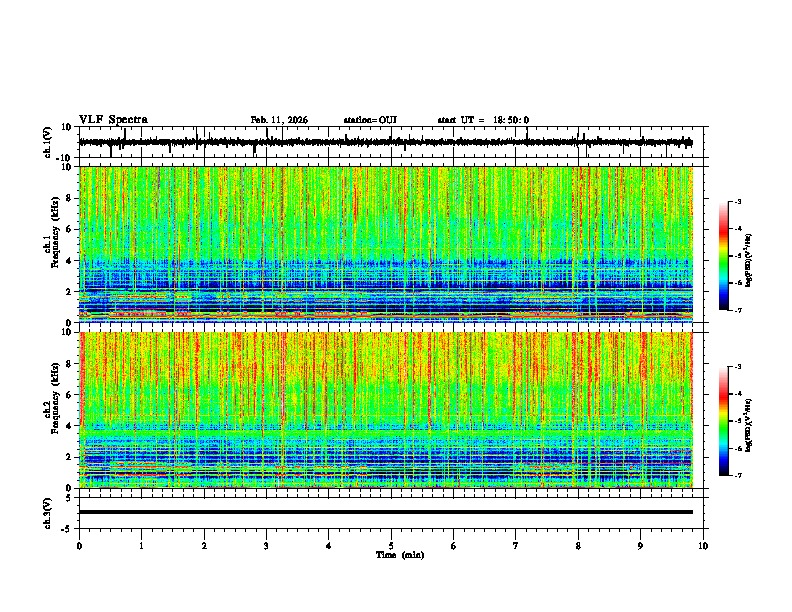The height and width of the screenshot is (612, 792).
Task: Click the "ch.2 Frequency (kHz)" axis label
Action: pyautogui.click(x=51, y=398)
